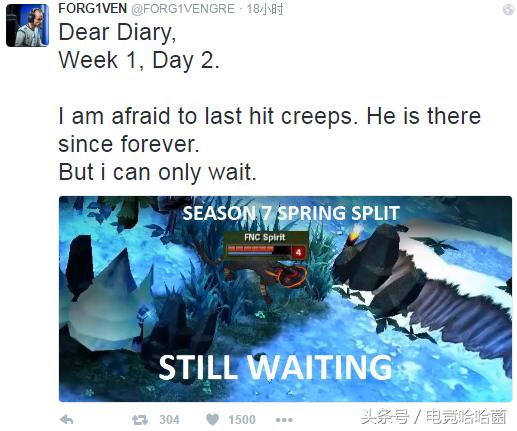517x431 pixels.
Task: Click the Dear Diary tweet text
Action: point(117,32)
